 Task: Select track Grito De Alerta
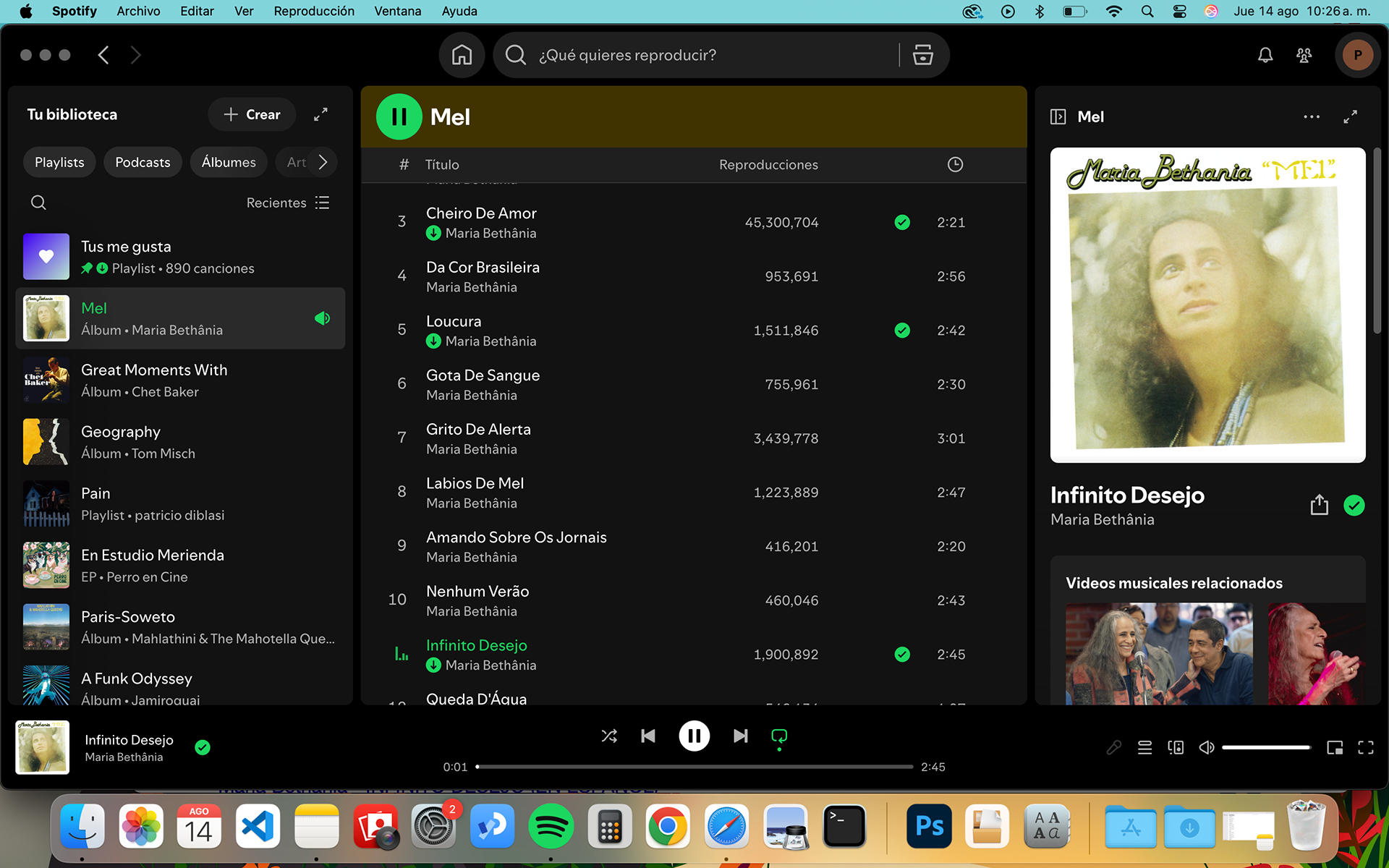[693, 438]
